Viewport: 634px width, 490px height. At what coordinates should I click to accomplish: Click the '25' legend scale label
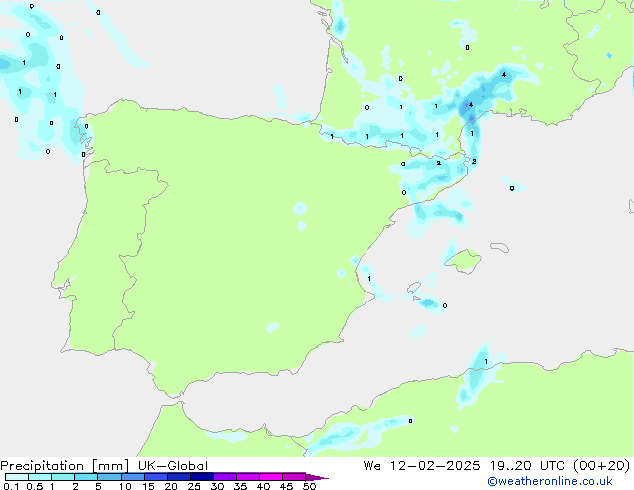[194, 486]
